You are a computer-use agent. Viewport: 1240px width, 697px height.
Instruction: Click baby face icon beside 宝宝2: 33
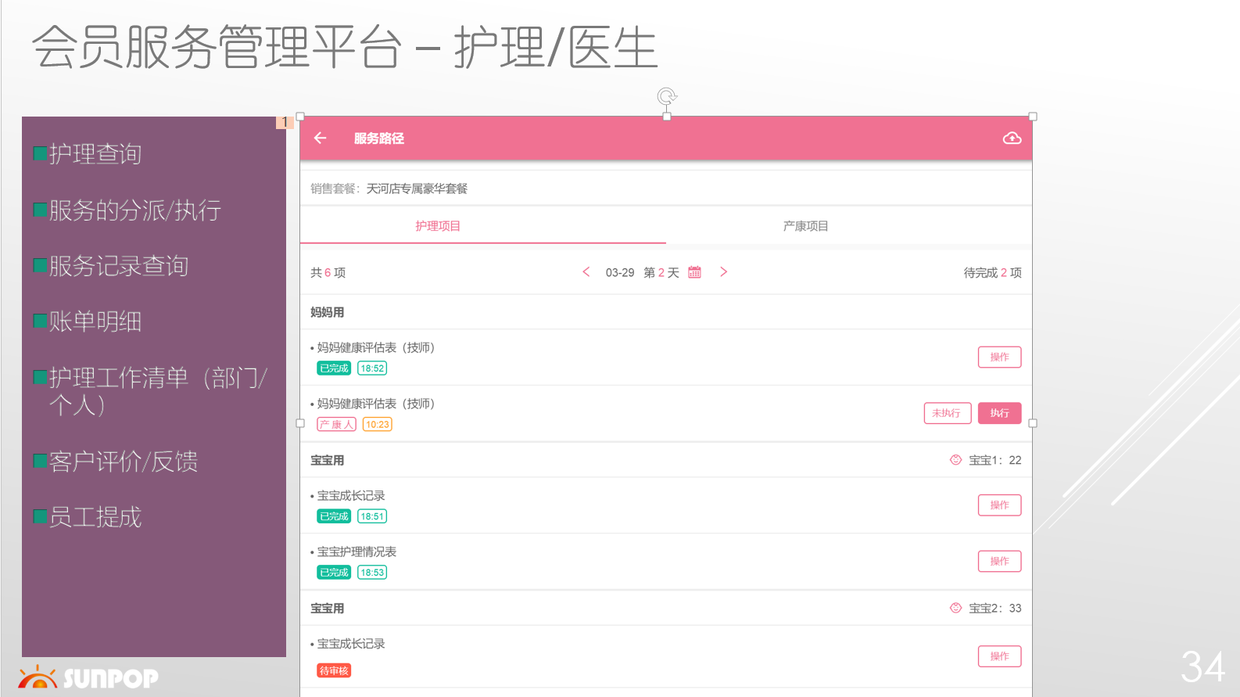point(955,608)
